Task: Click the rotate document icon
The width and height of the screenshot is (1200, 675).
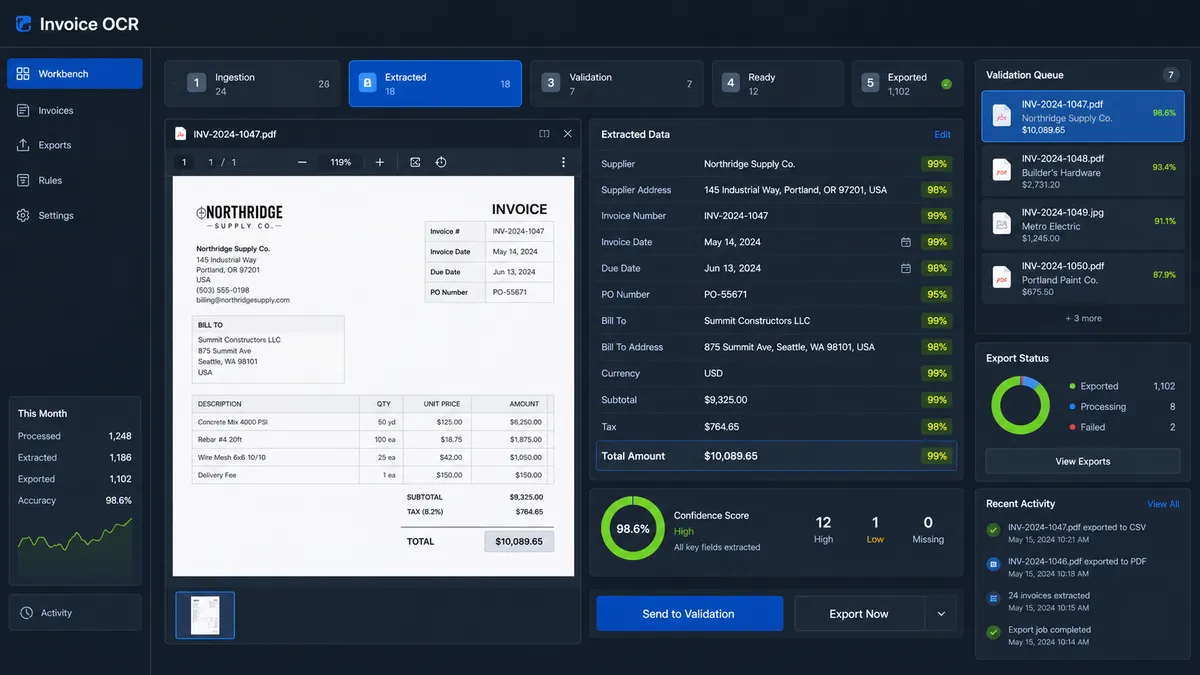Action: 441,162
